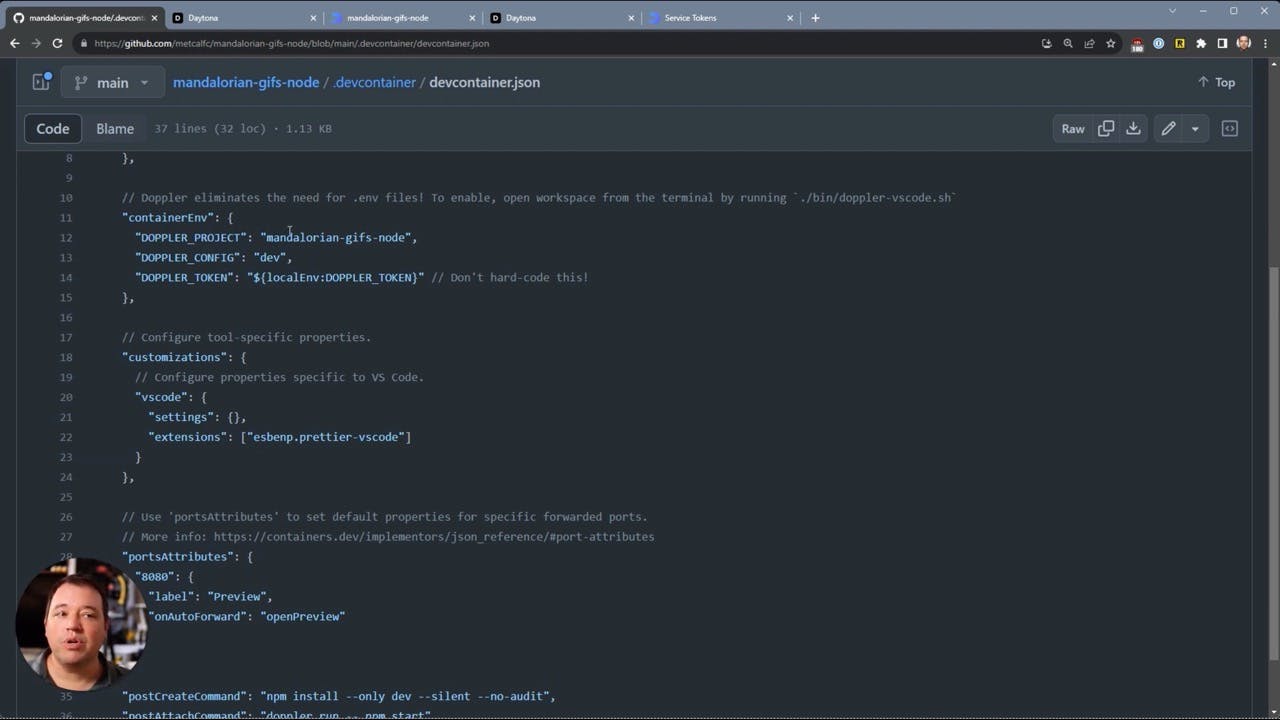1280x720 pixels.
Task: Click the containers.dev URL in comment
Action: (434, 537)
